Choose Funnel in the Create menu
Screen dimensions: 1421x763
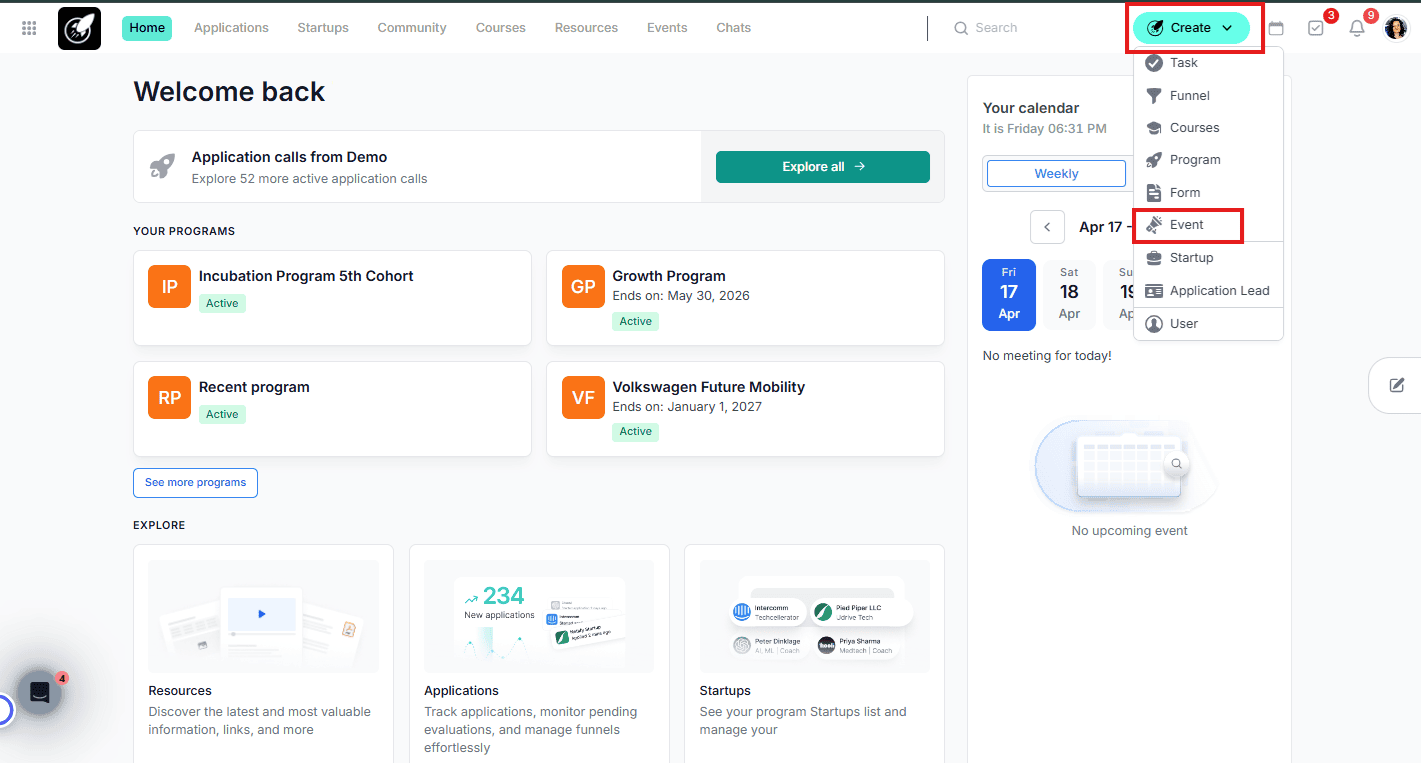(1189, 96)
